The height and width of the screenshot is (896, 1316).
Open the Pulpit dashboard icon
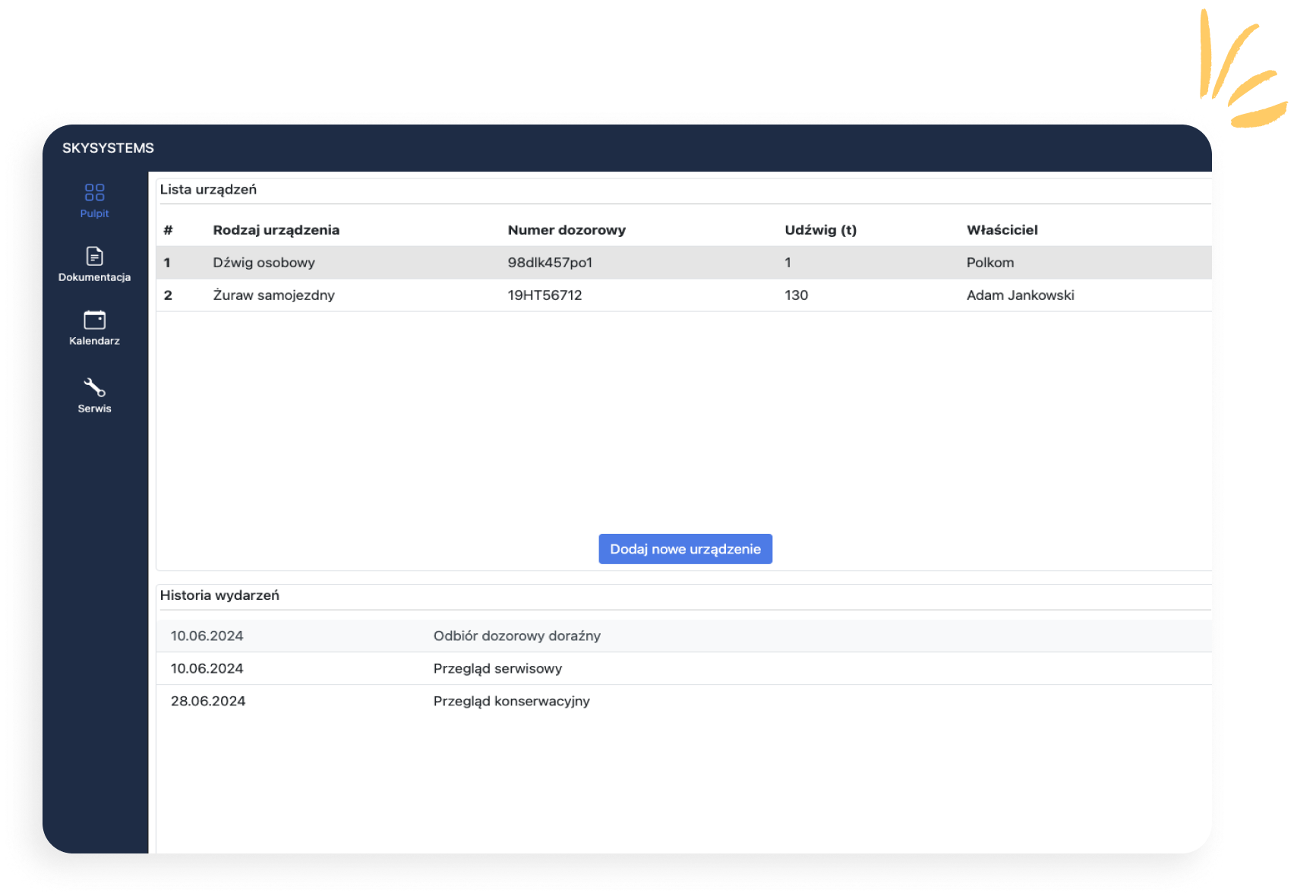click(x=94, y=192)
